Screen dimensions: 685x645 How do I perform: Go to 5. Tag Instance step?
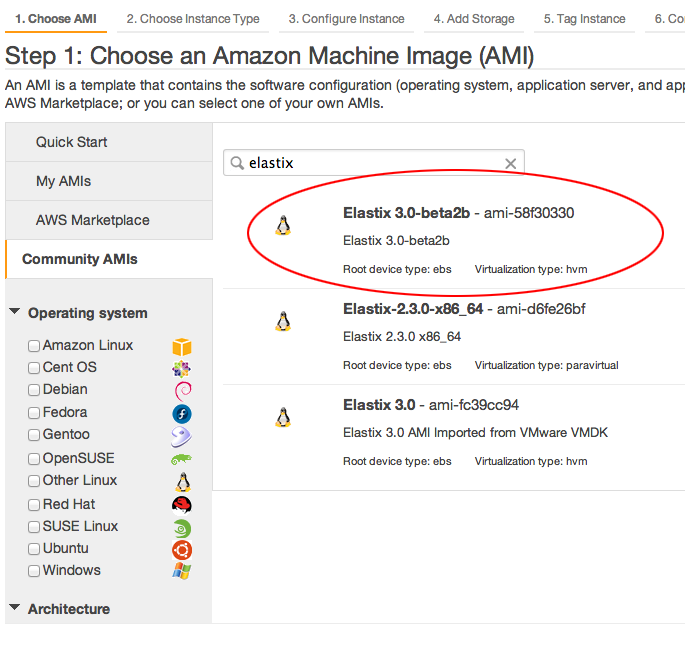[585, 19]
